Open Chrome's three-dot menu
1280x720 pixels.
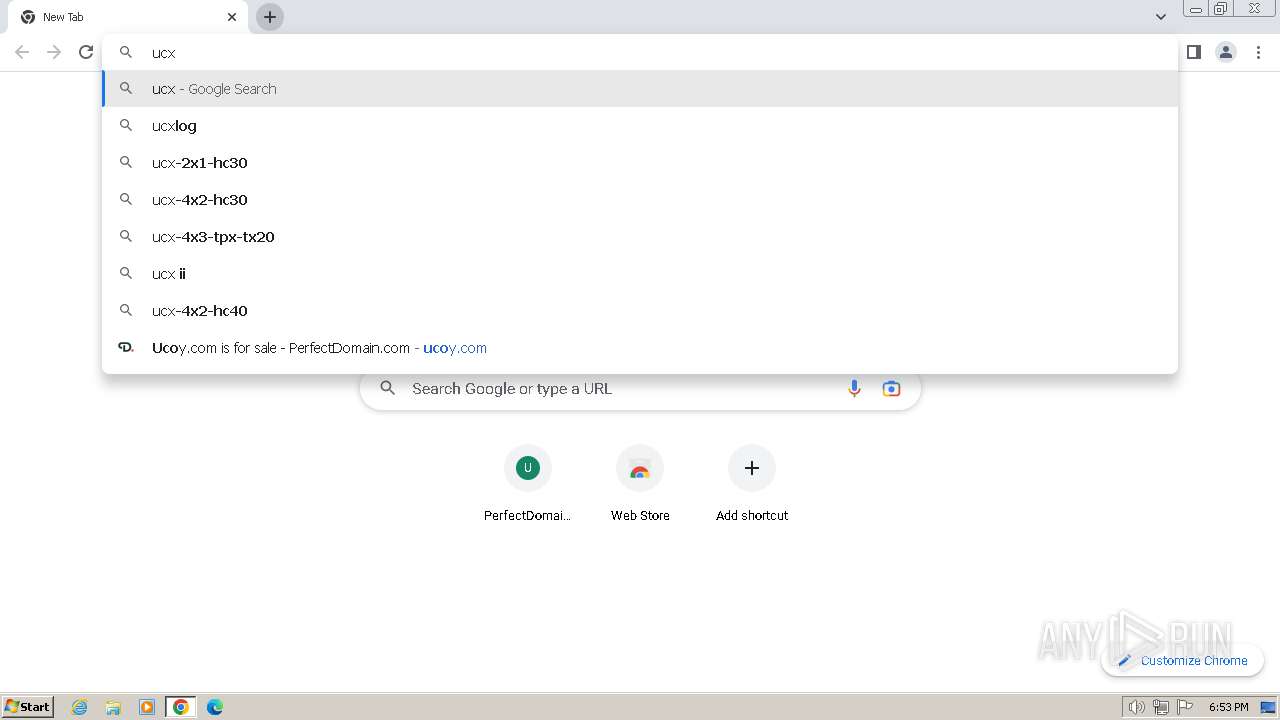(1259, 52)
